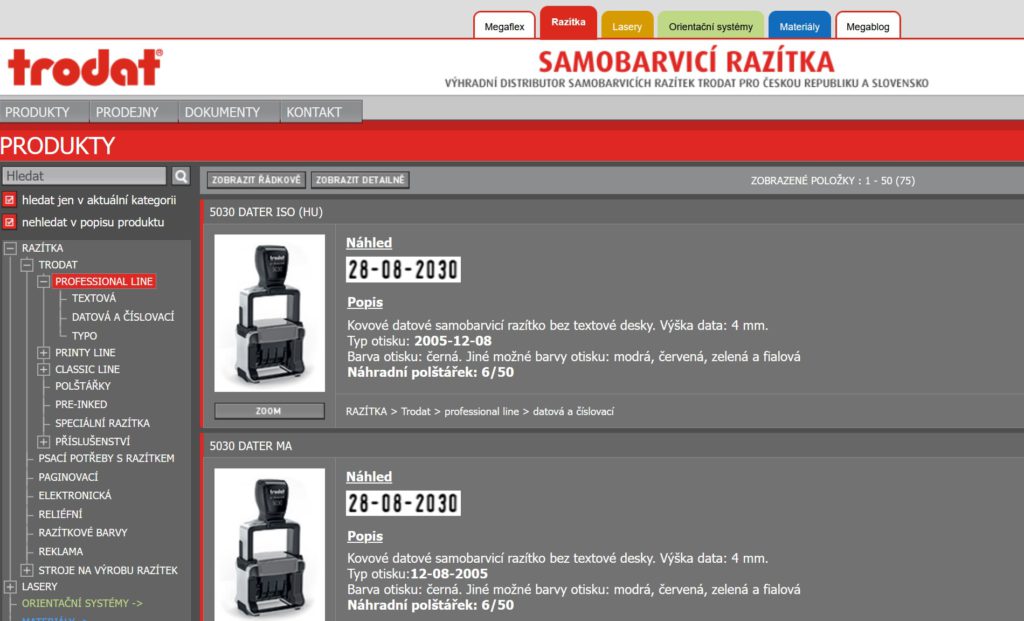Open the 5030 Dater MA stamp image

coord(269,540)
